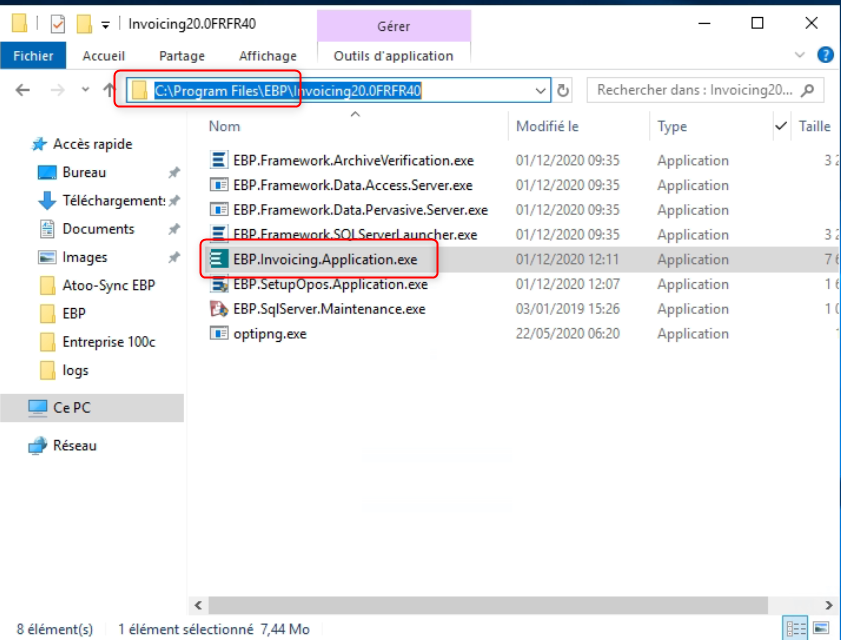Open Accès rapide in the navigation pane

[92, 144]
